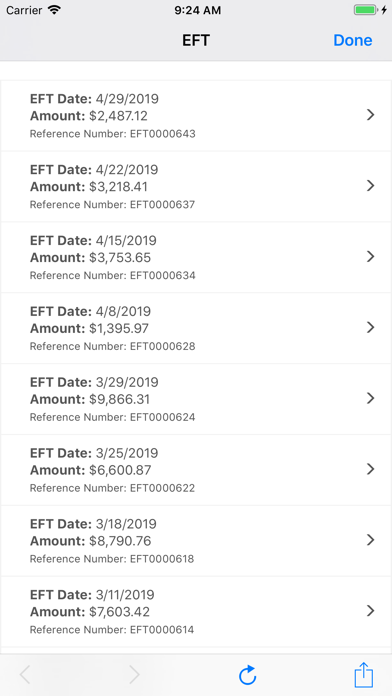Reload the page with refresh icon

point(247,675)
